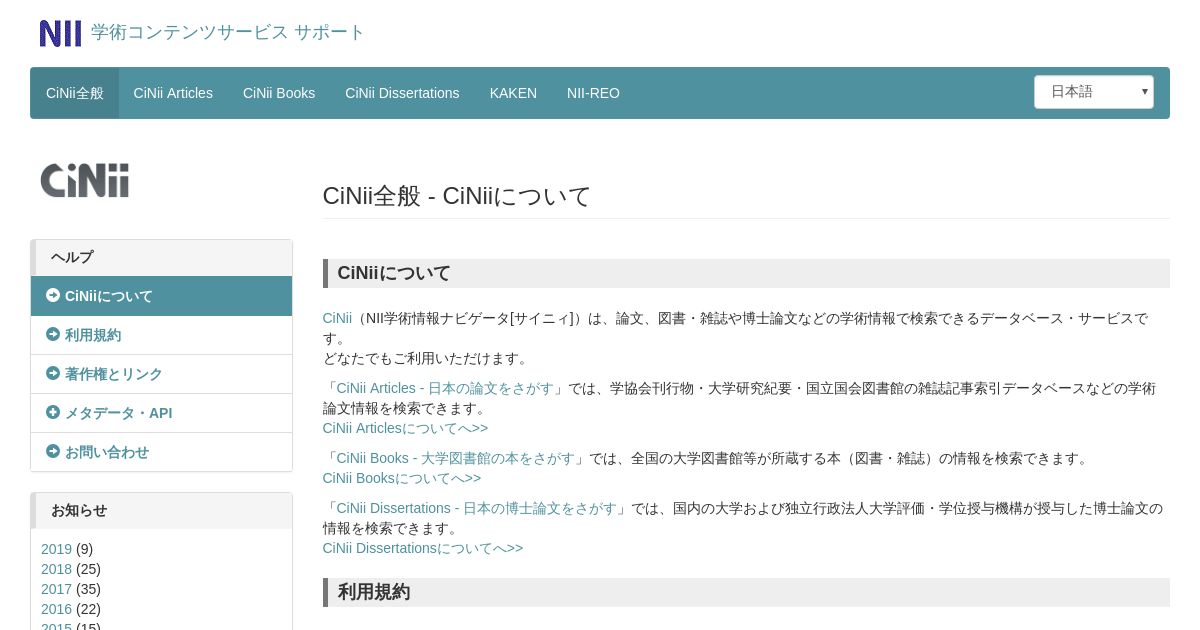Viewport: 1200px width, 630px height.
Task: Switch to CiNii Articles tab
Action: (x=173, y=93)
